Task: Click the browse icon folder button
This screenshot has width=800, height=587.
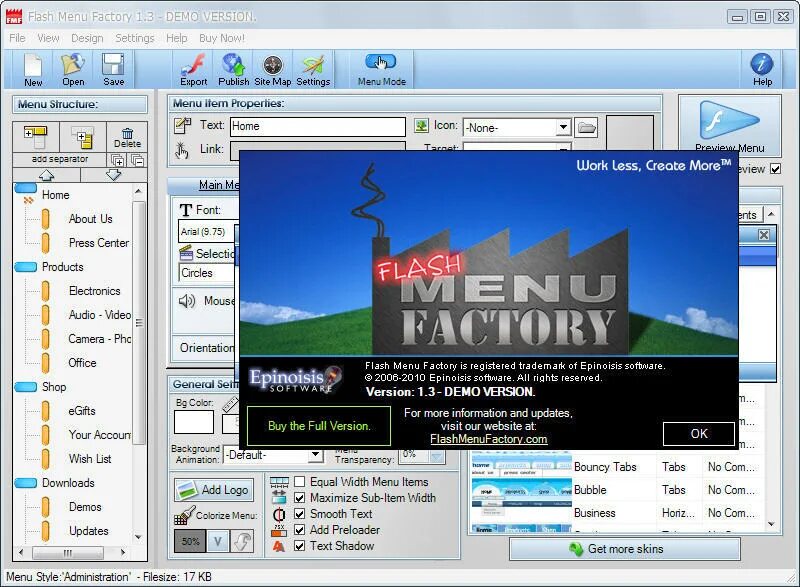Action: [x=586, y=127]
